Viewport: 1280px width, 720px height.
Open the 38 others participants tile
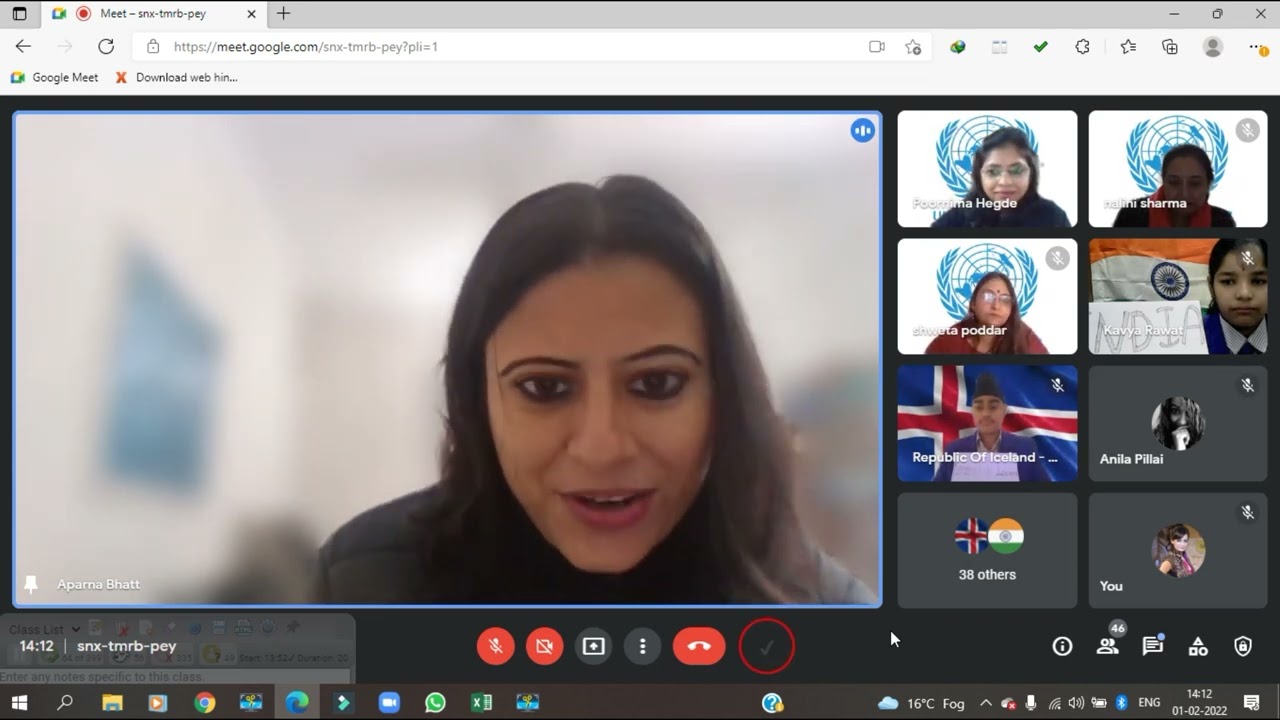coord(987,550)
